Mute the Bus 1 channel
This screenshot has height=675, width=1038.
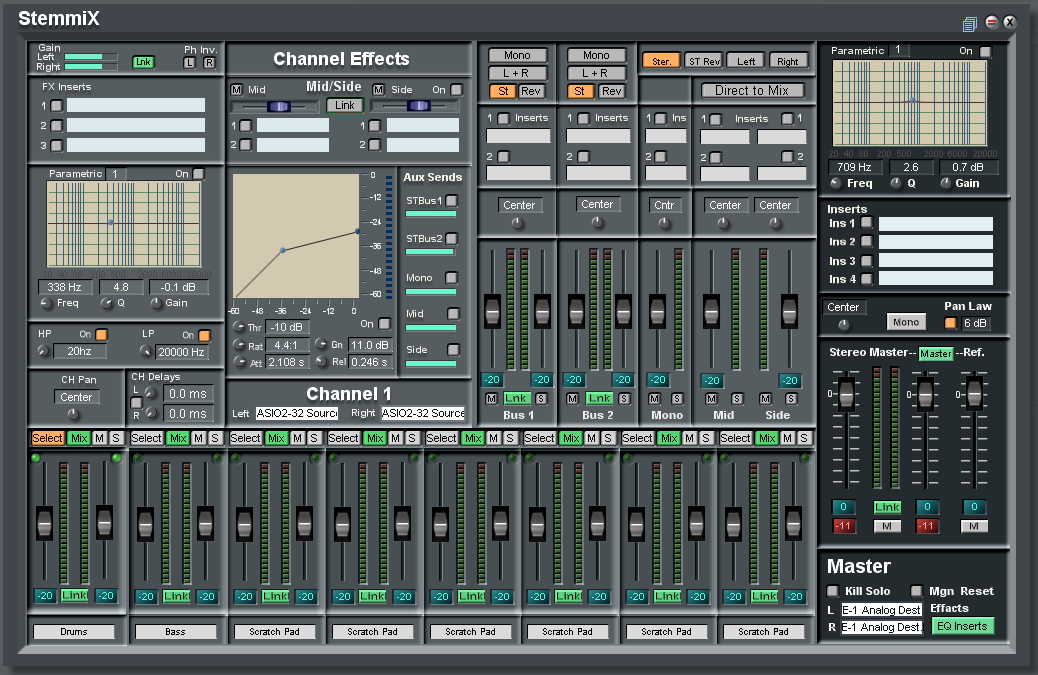[x=491, y=399]
